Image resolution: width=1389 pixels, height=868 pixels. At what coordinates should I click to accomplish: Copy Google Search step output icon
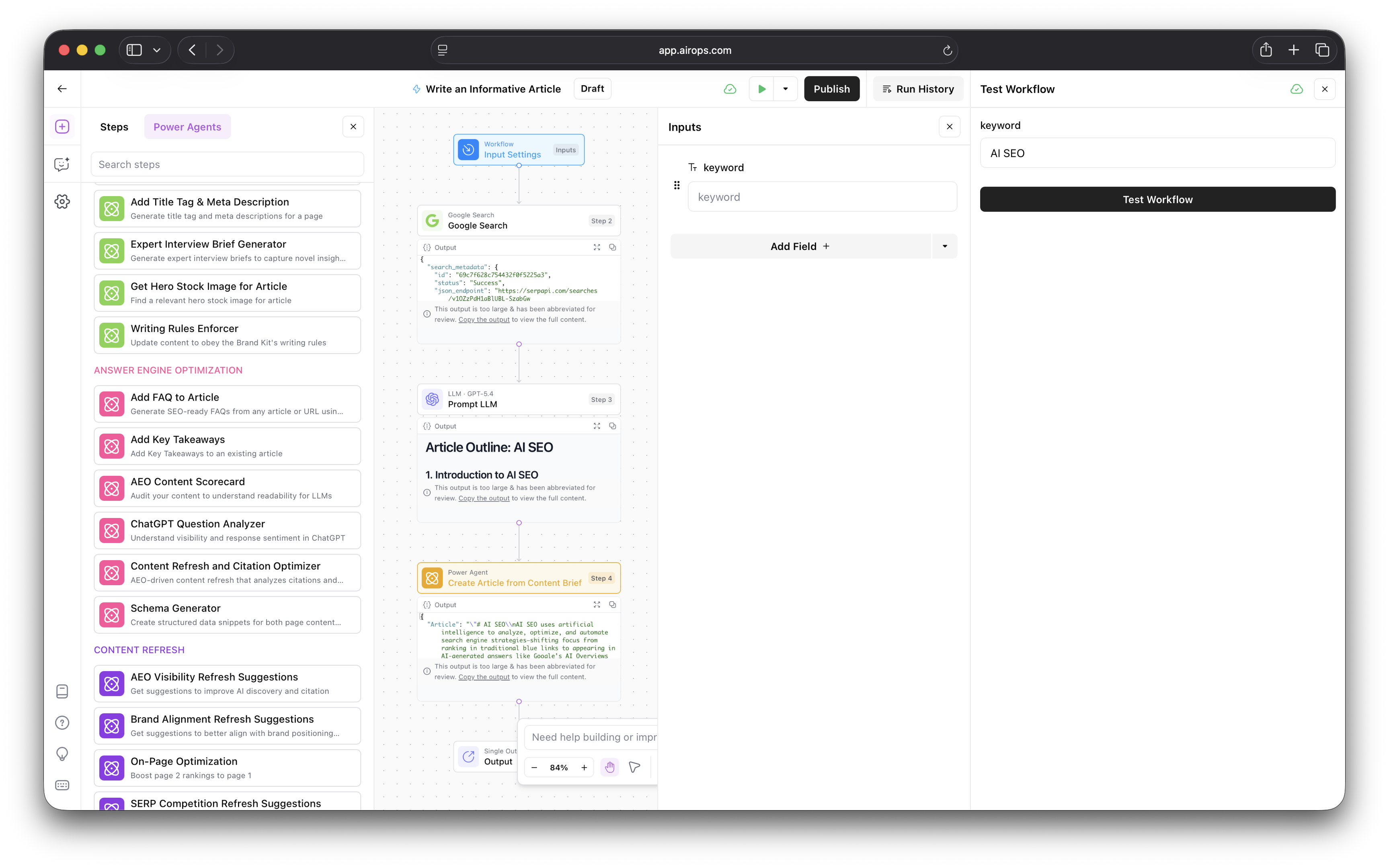coord(613,248)
